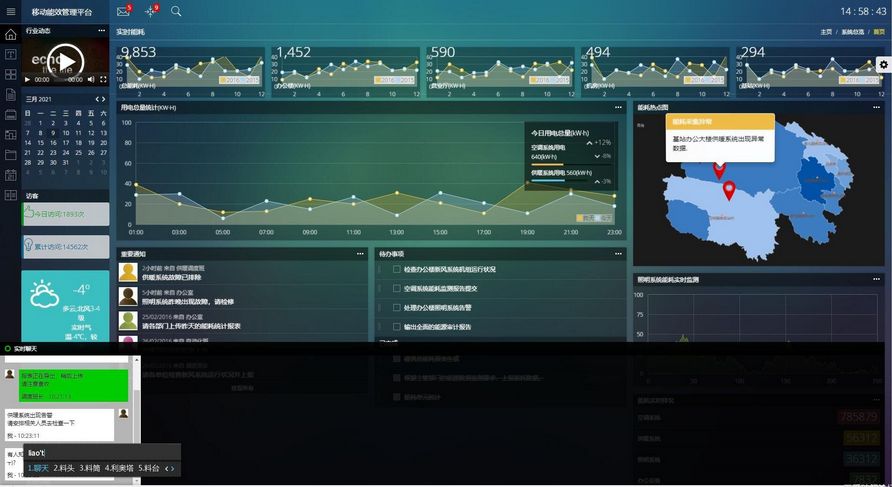Viewport: 892px width, 487px height.
Task: Open options menu of 用电总量统计 panel
Action: pyautogui.click(x=618, y=107)
